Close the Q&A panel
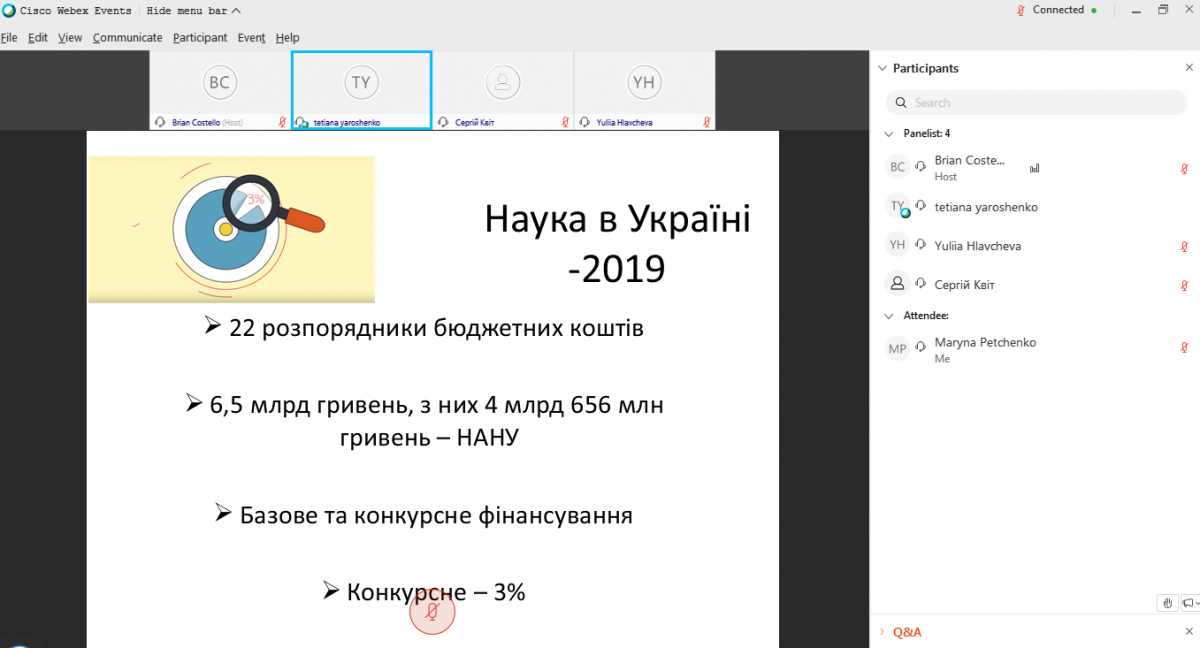Image resolution: width=1200 pixels, height=648 pixels. coord(1188,632)
